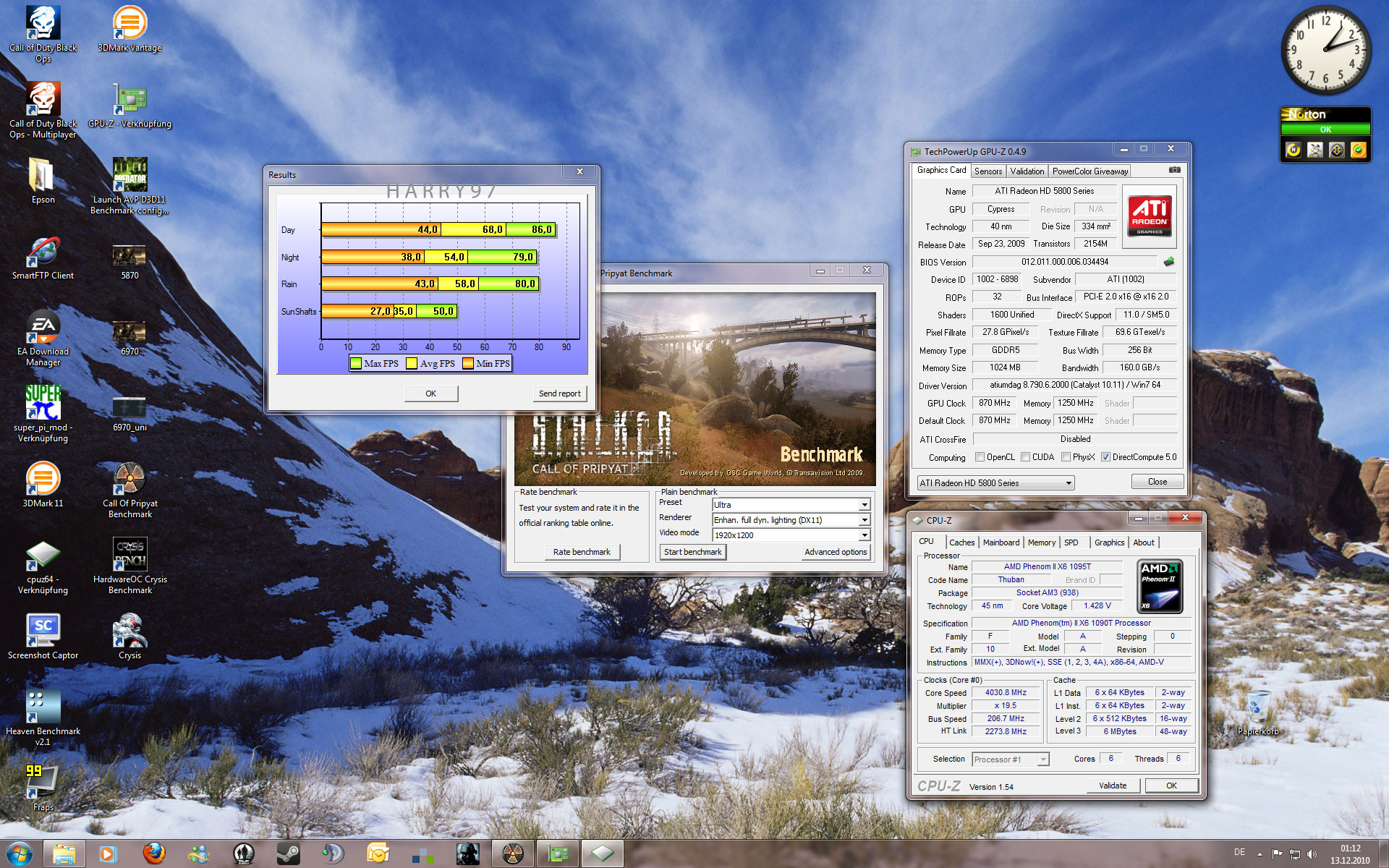Image resolution: width=1389 pixels, height=868 pixels.
Task: Launch AvP D3D11 Benchmark config icon
Action: [130, 186]
